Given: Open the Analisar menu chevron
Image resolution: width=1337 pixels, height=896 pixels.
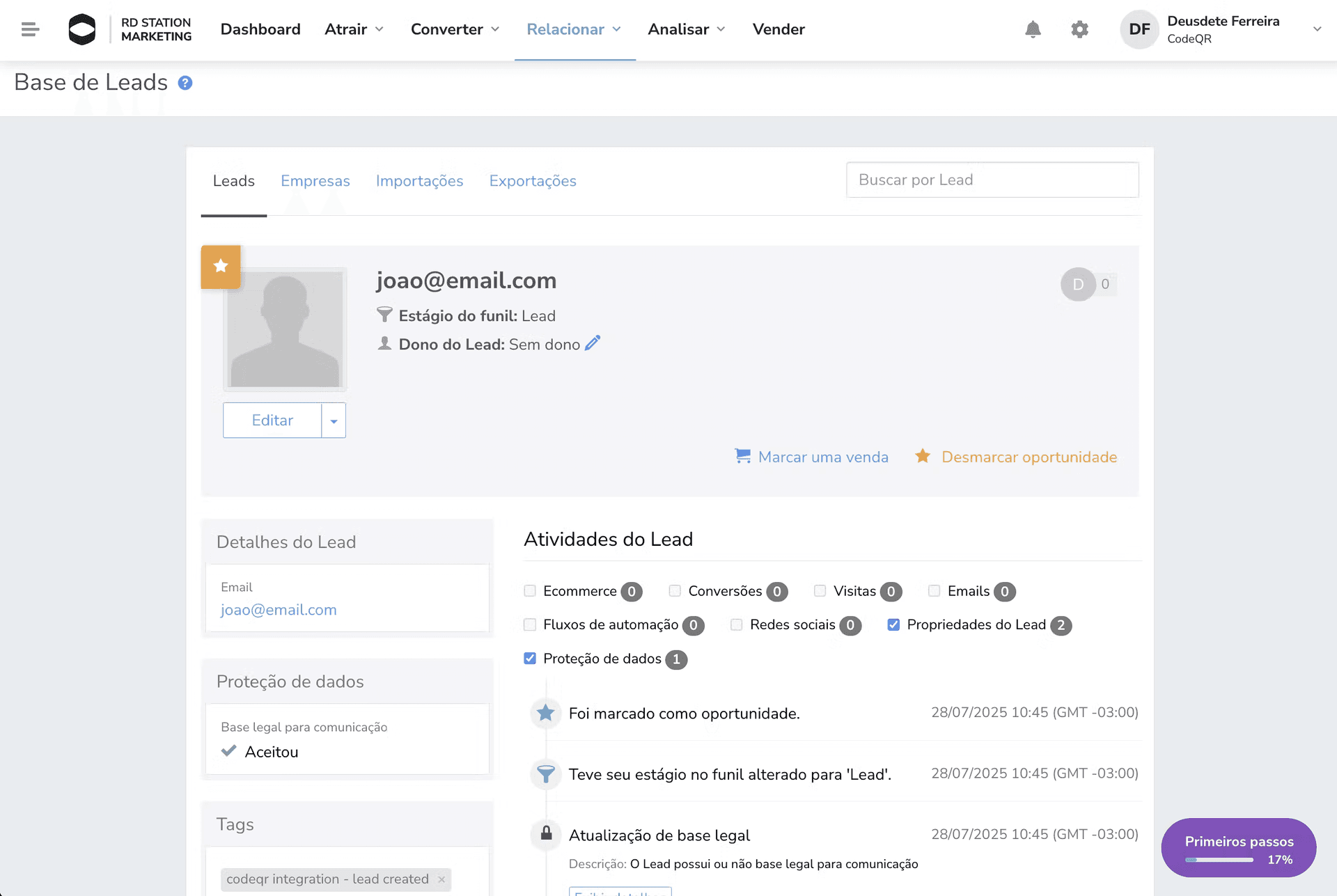Looking at the screenshot, I should [721, 29].
